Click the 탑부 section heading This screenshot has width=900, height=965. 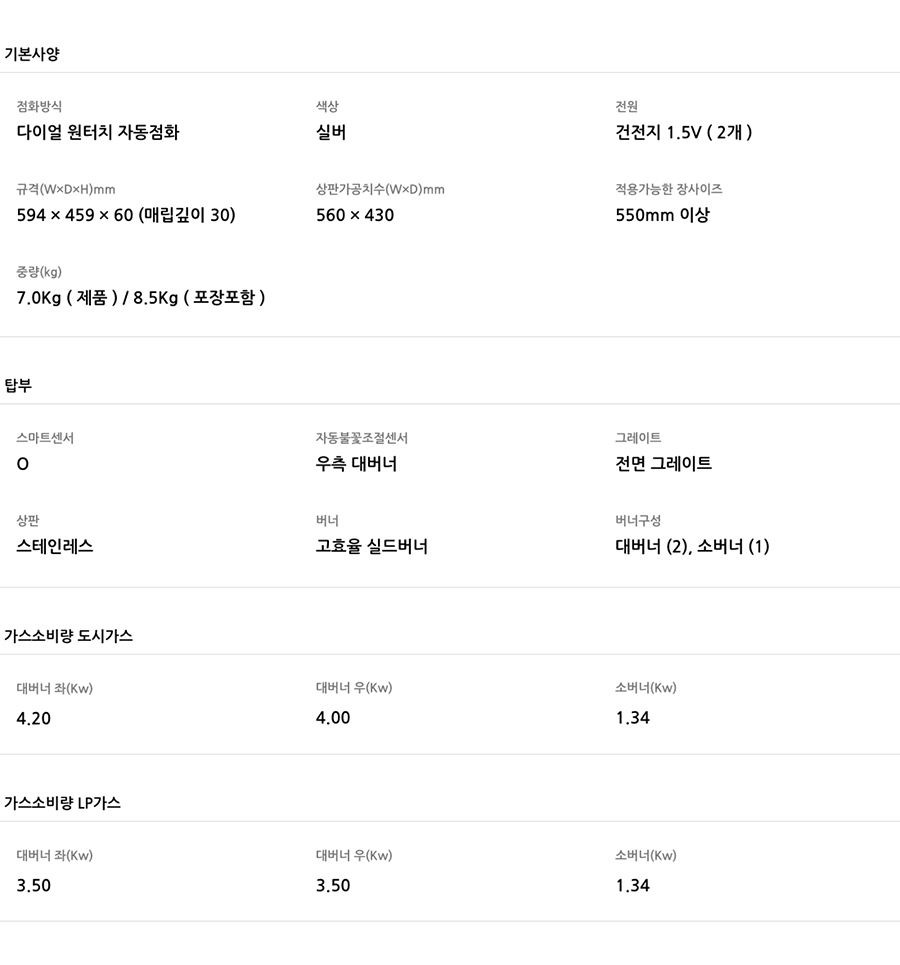pos(18,385)
